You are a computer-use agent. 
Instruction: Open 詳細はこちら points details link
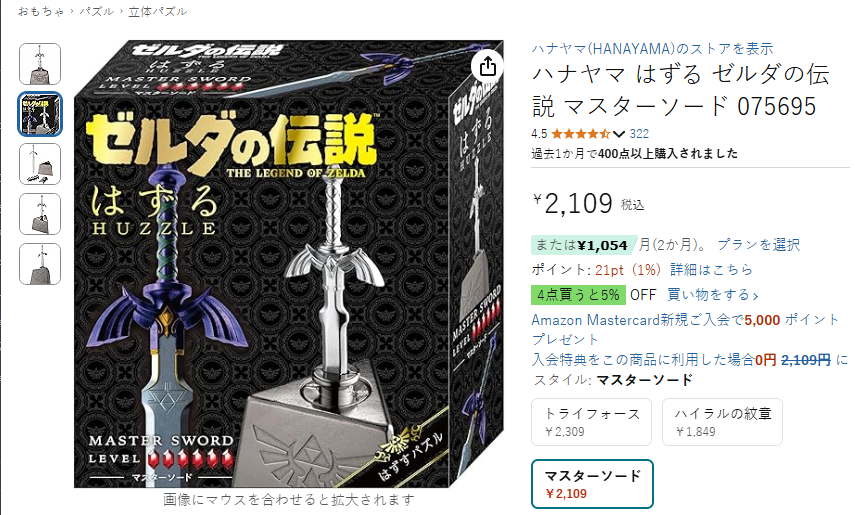pos(711,270)
